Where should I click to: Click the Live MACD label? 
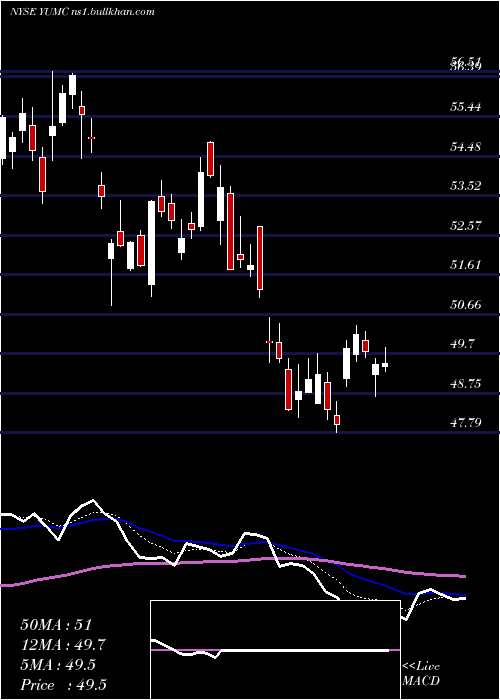coord(421,673)
